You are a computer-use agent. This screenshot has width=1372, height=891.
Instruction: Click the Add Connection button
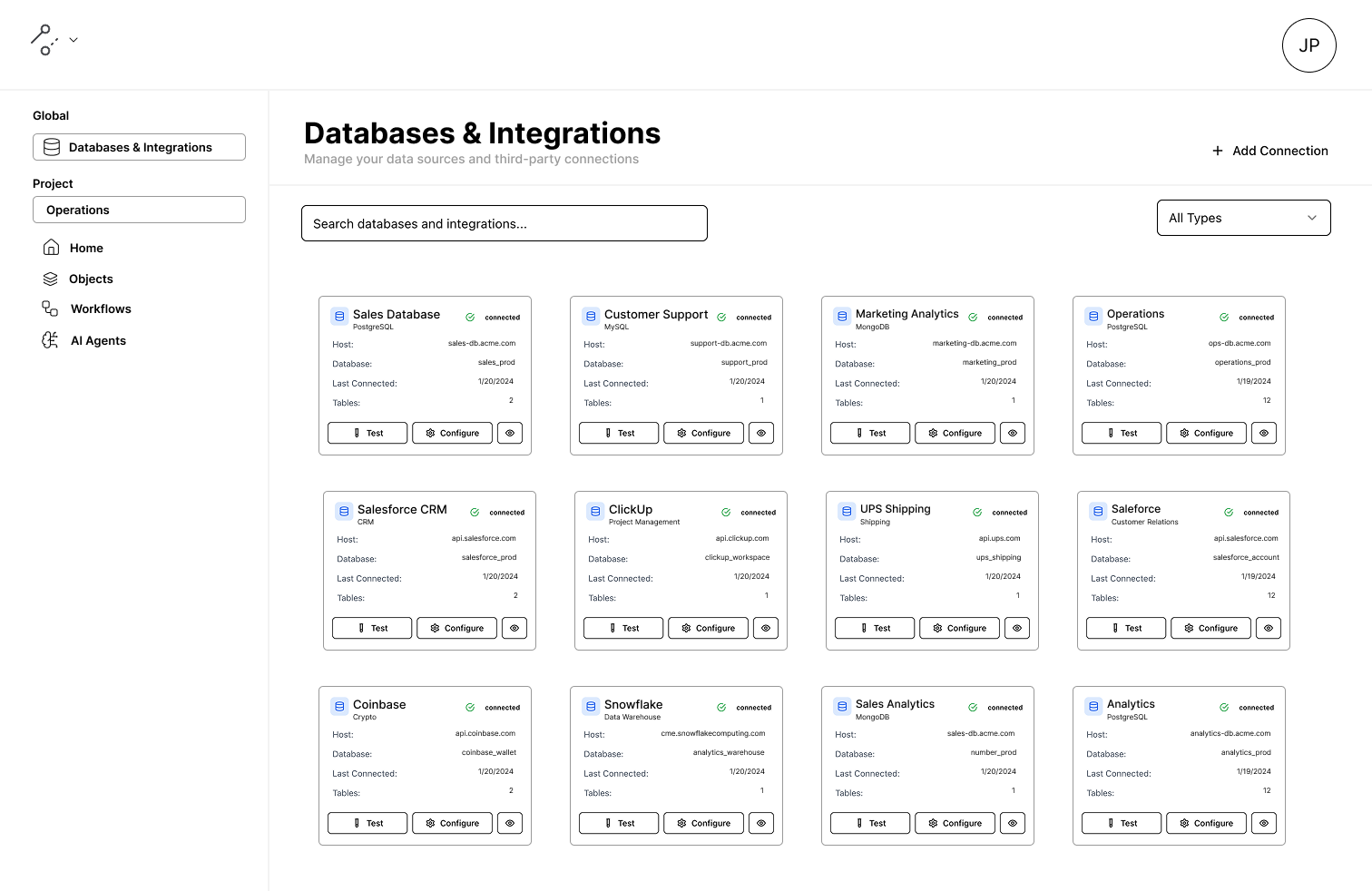(1269, 151)
